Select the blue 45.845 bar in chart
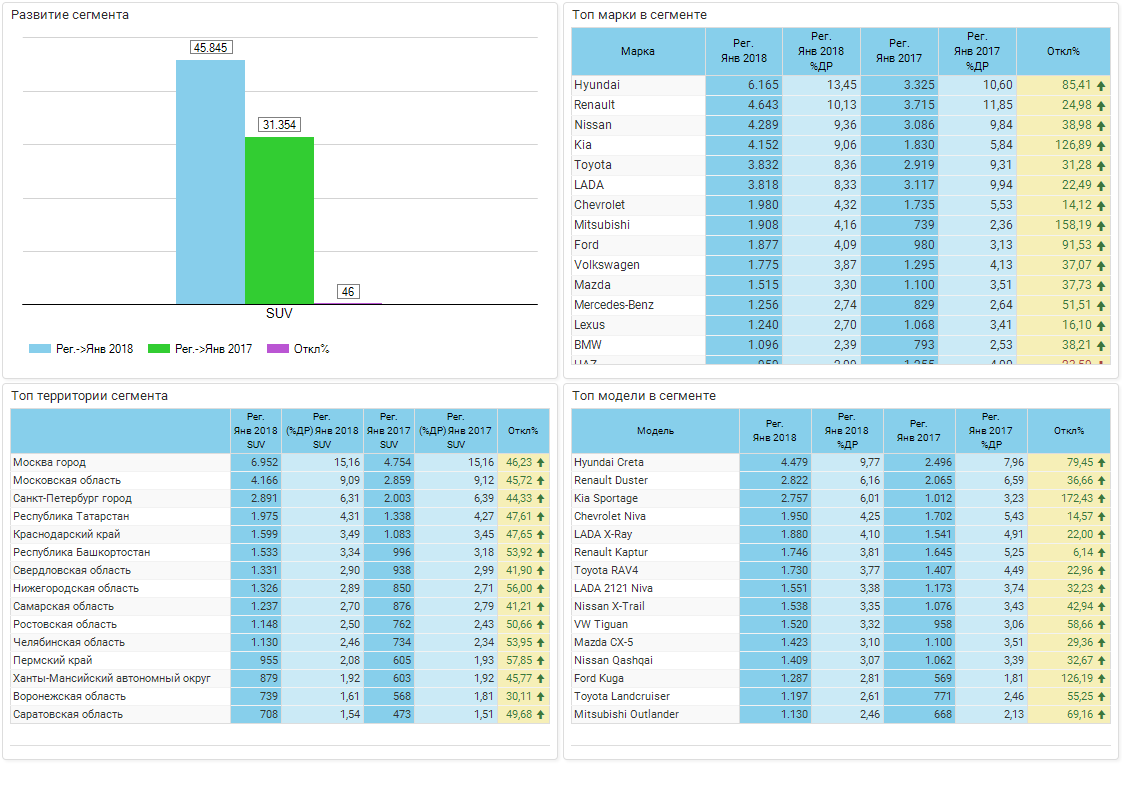The height and width of the screenshot is (793, 1122). click(210, 182)
